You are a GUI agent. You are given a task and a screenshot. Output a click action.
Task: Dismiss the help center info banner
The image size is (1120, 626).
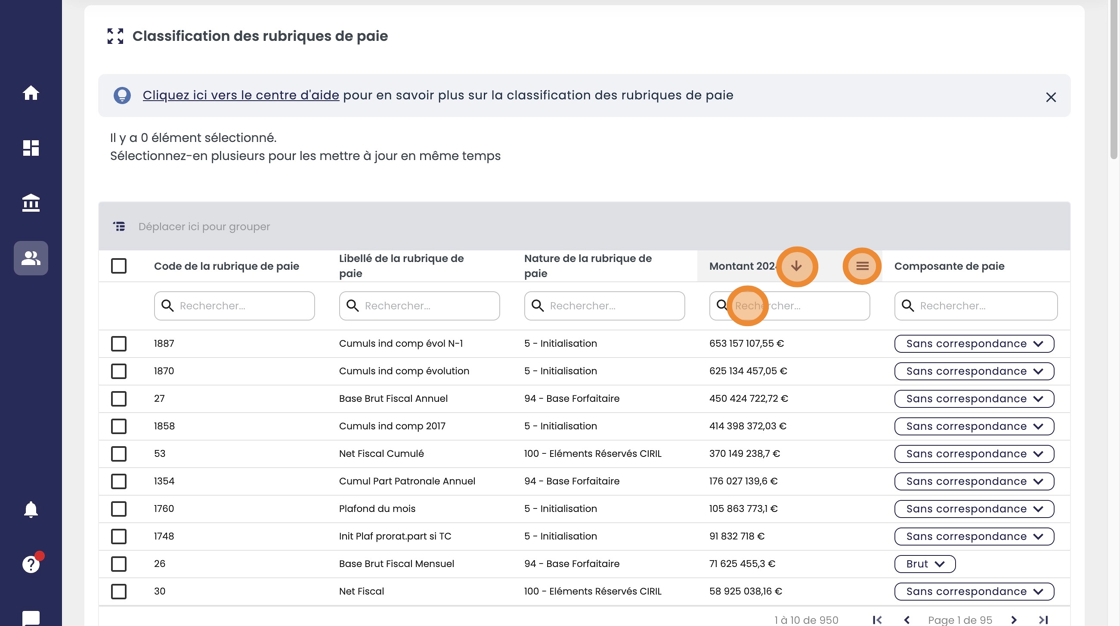pyautogui.click(x=1051, y=97)
